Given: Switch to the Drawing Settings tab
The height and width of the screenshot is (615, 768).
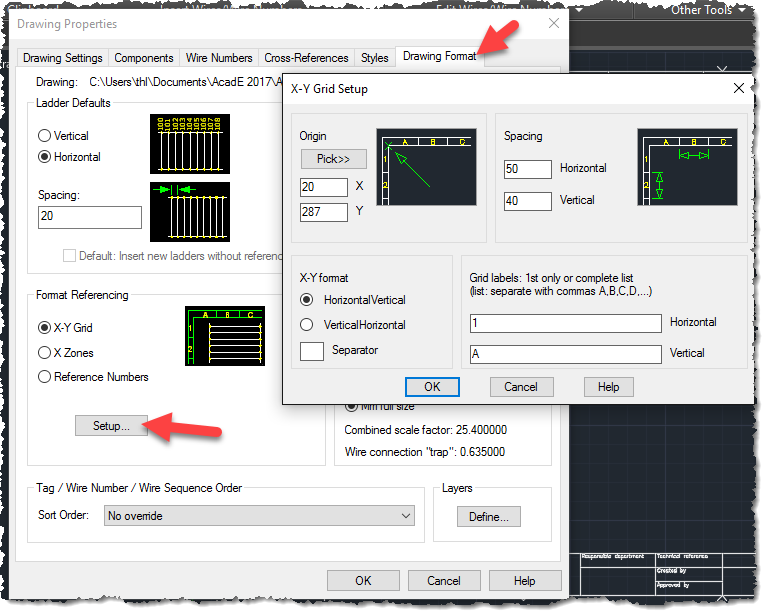Looking at the screenshot, I should coord(63,58).
